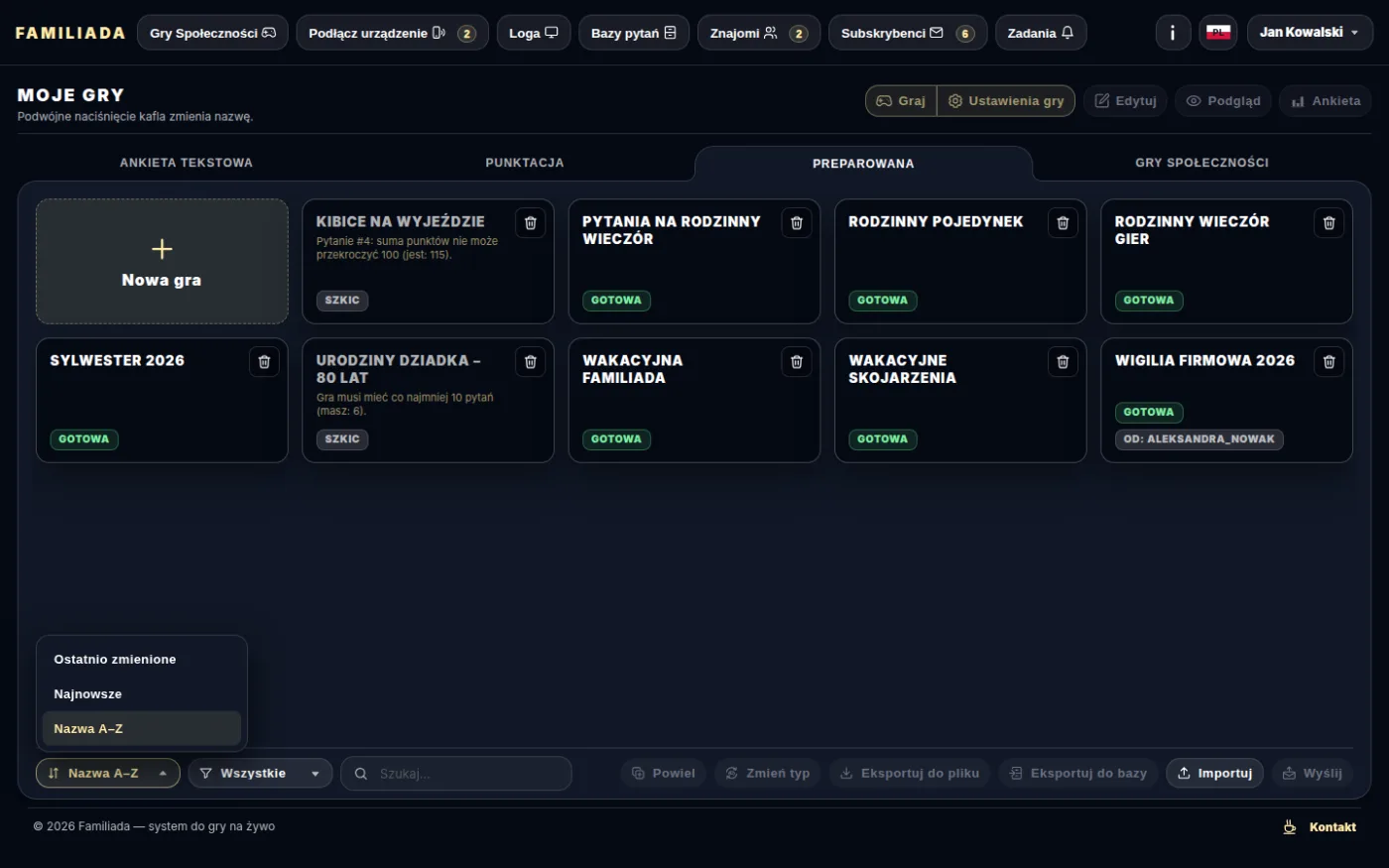Open Ustawienia gry settings
1389x868 pixels.
(x=1006, y=101)
